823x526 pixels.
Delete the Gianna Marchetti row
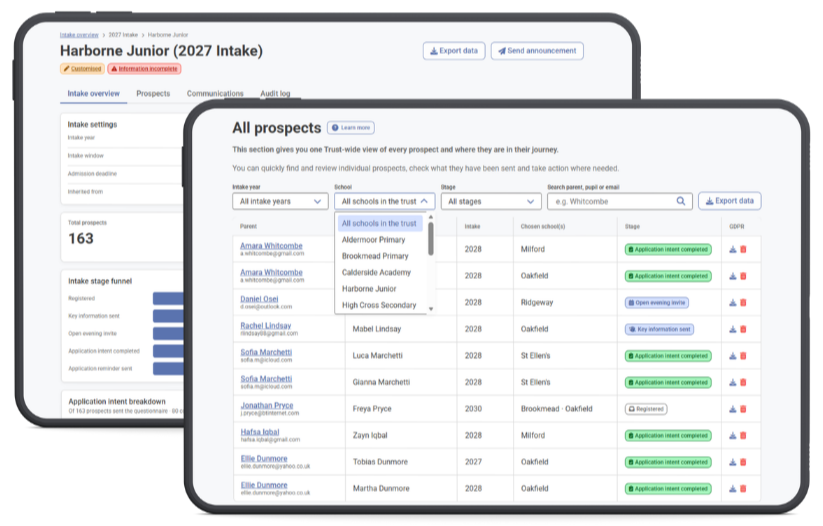pyautogui.click(x=743, y=382)
